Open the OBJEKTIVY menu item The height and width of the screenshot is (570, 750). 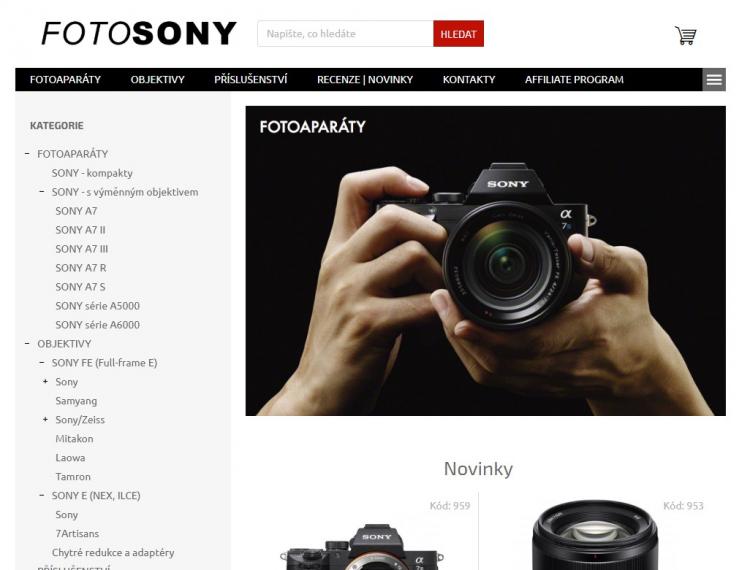point(157,79)
